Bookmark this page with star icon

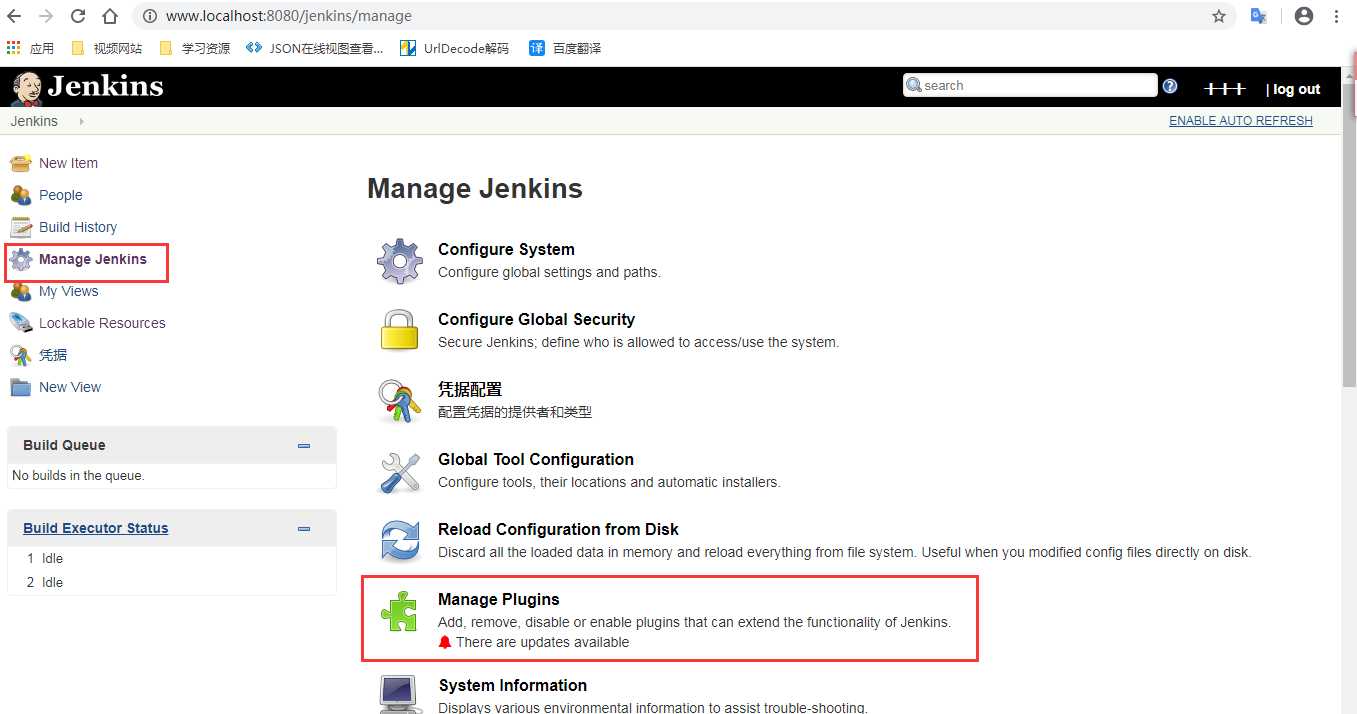tap(1219, 16)
